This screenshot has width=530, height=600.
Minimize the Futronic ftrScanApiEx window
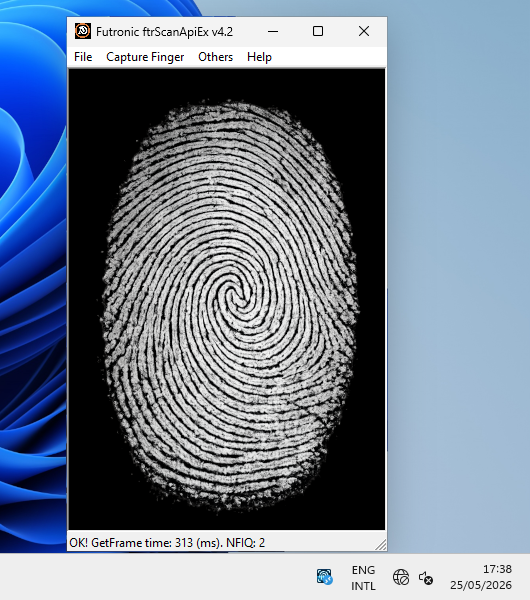pyautogui.click(x=273, y=31)
